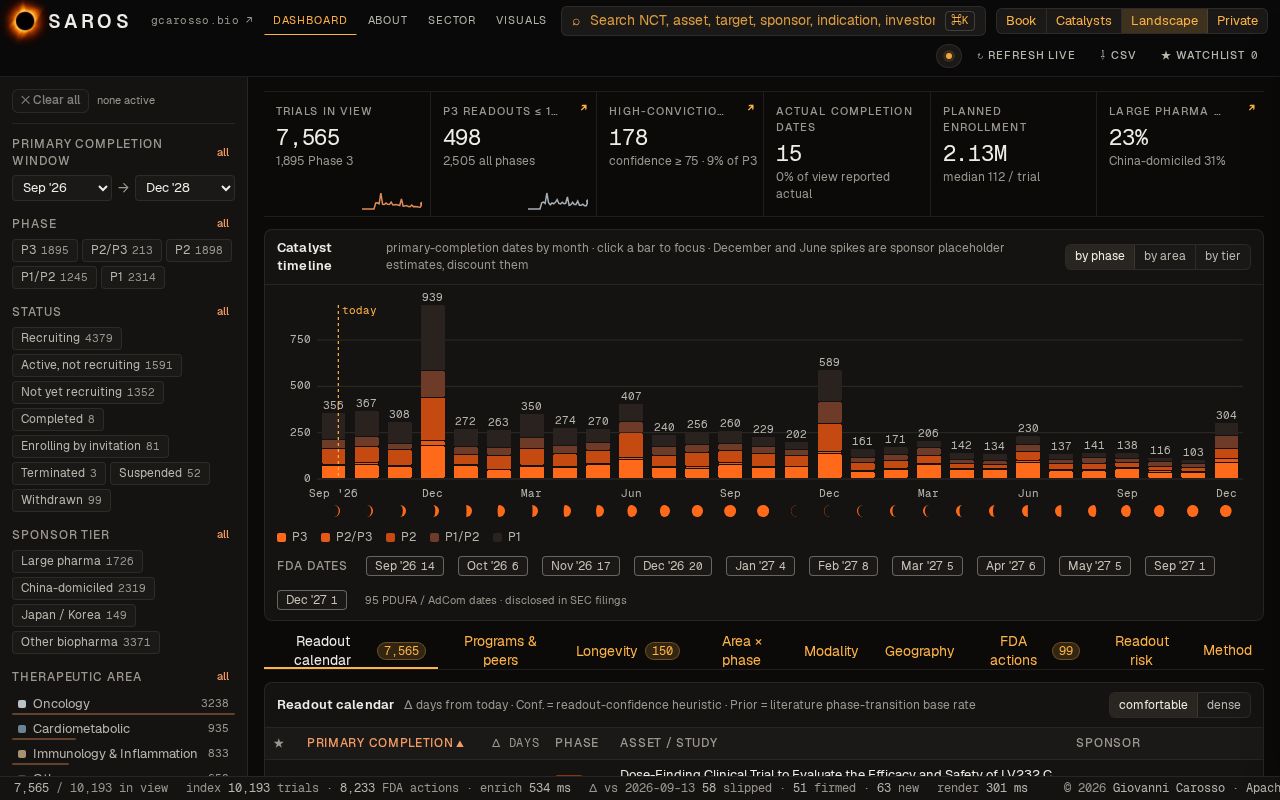Open arrow icon on P3 Readouts card
Screen dimensions: 1280x800
tap(583, 108)
